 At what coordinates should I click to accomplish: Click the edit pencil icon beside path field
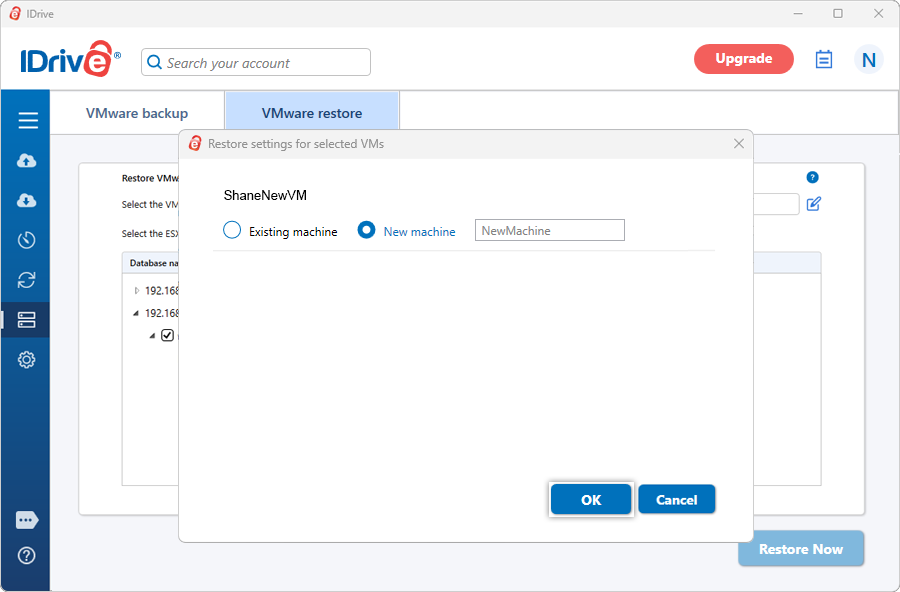(813, 204)
